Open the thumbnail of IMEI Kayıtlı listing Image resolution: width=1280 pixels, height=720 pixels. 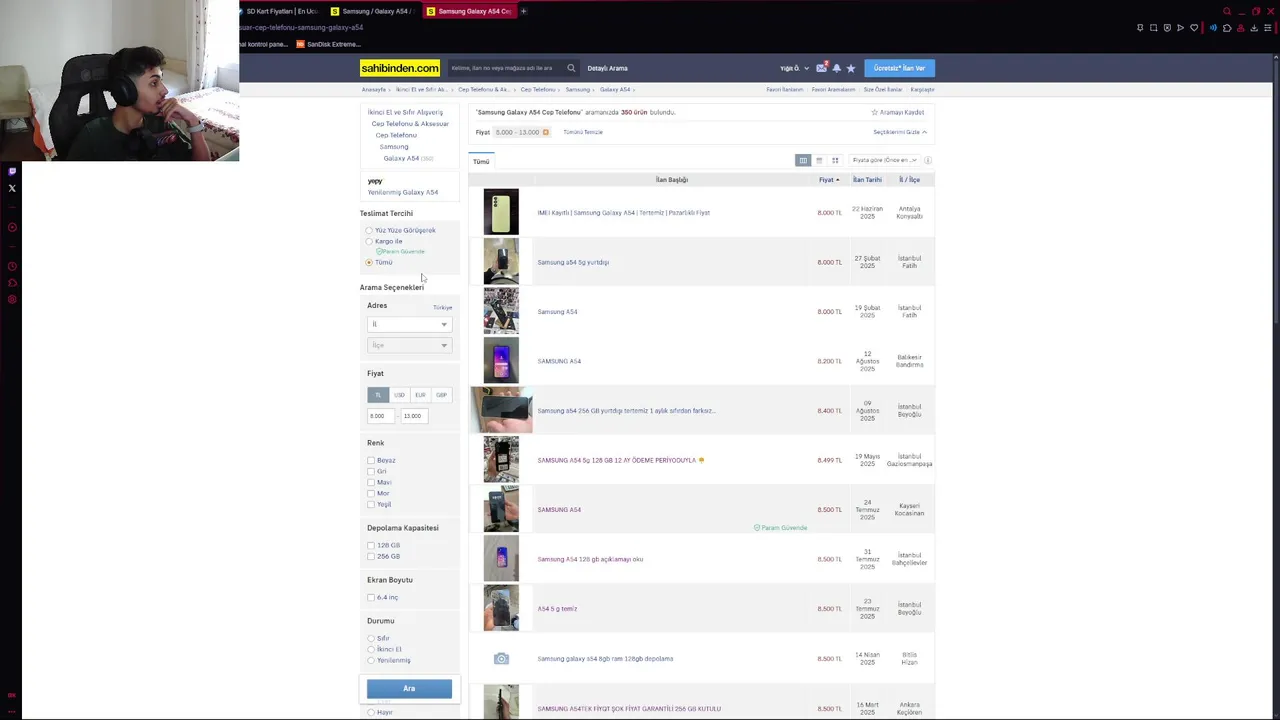[x=501, y=212]
